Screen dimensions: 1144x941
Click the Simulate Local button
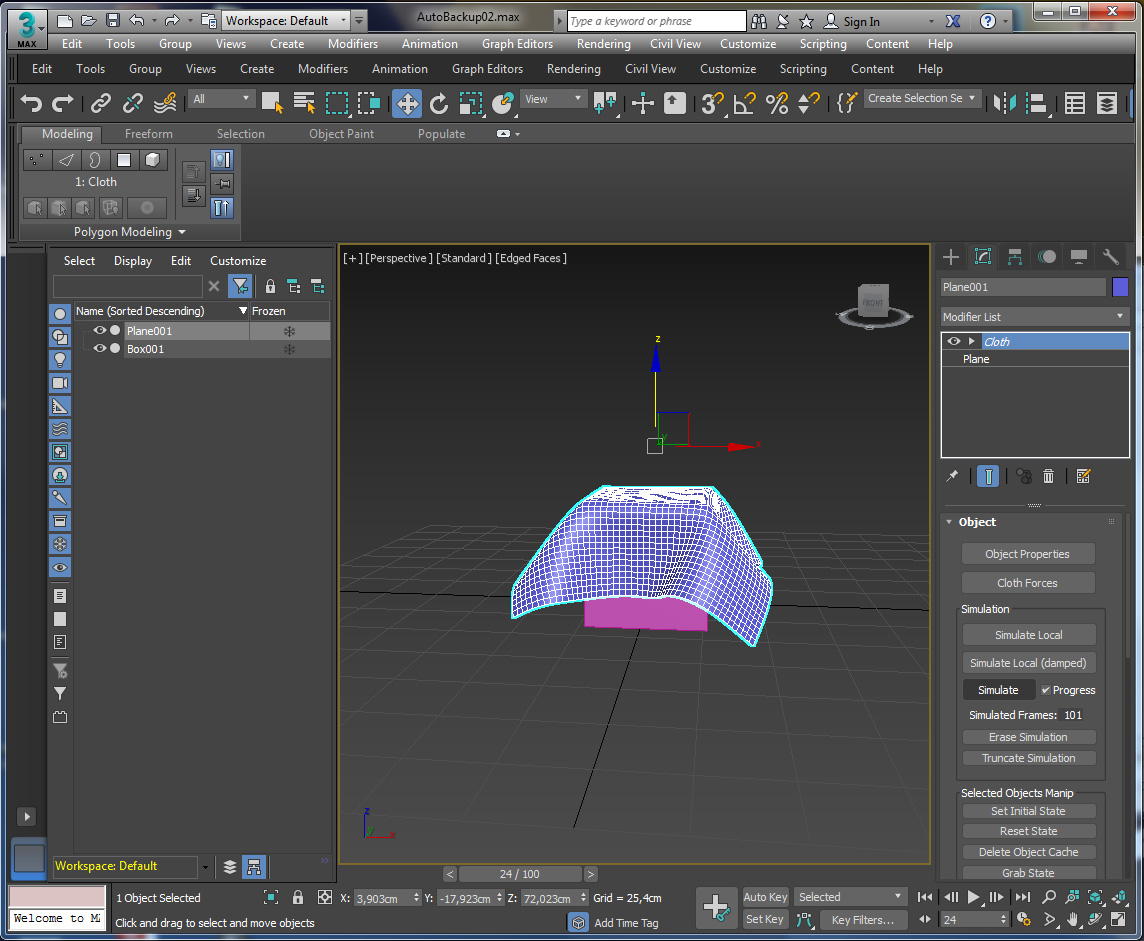pos(1028,635)
